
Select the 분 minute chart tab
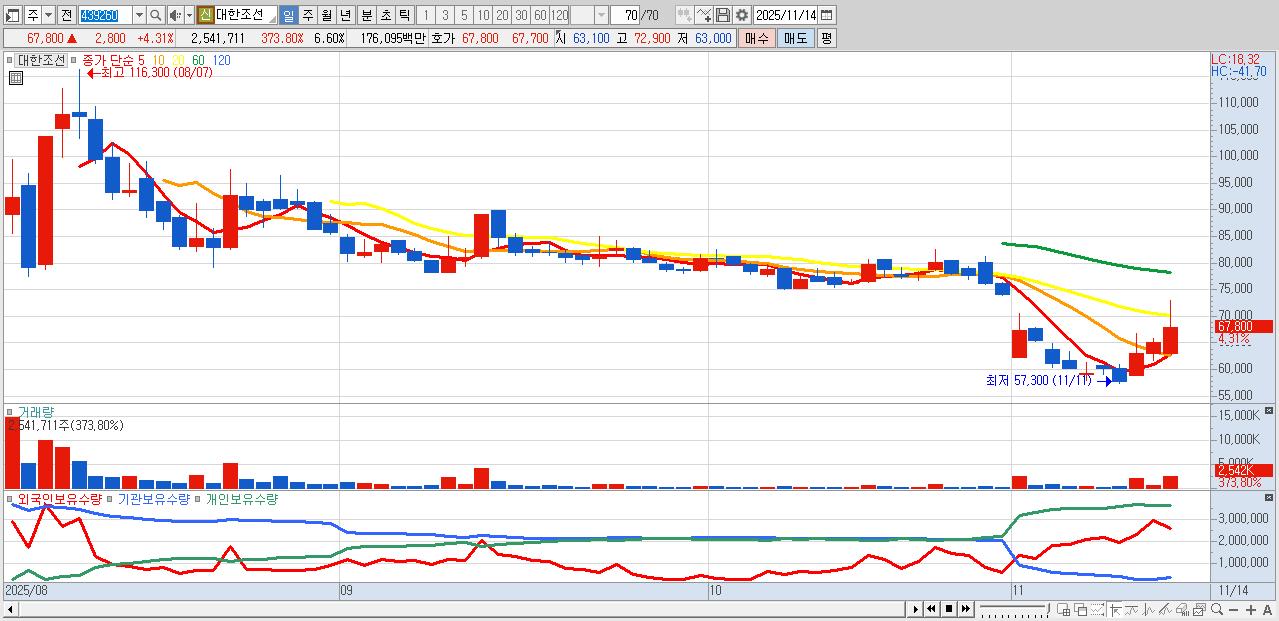(x=366, y=15)
